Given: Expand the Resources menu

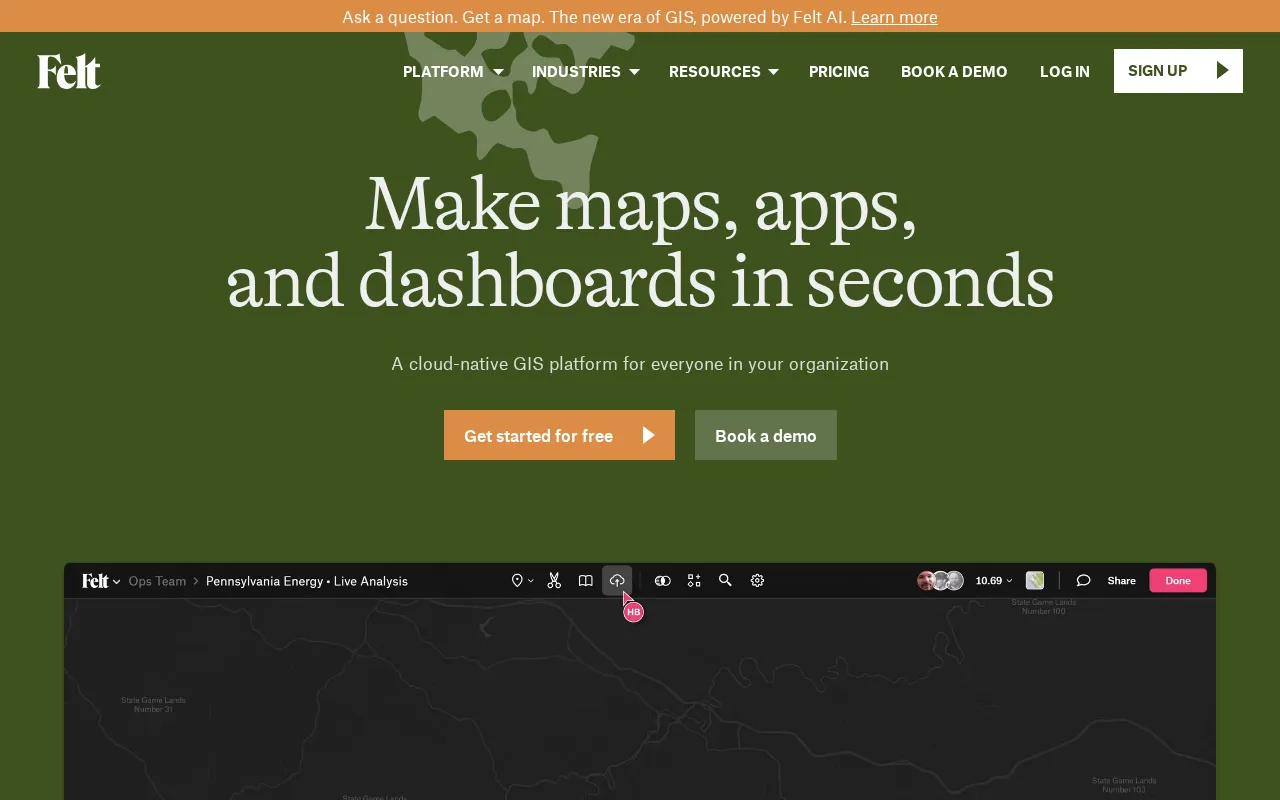Looking at the screenshot, I should coord(723,72).
